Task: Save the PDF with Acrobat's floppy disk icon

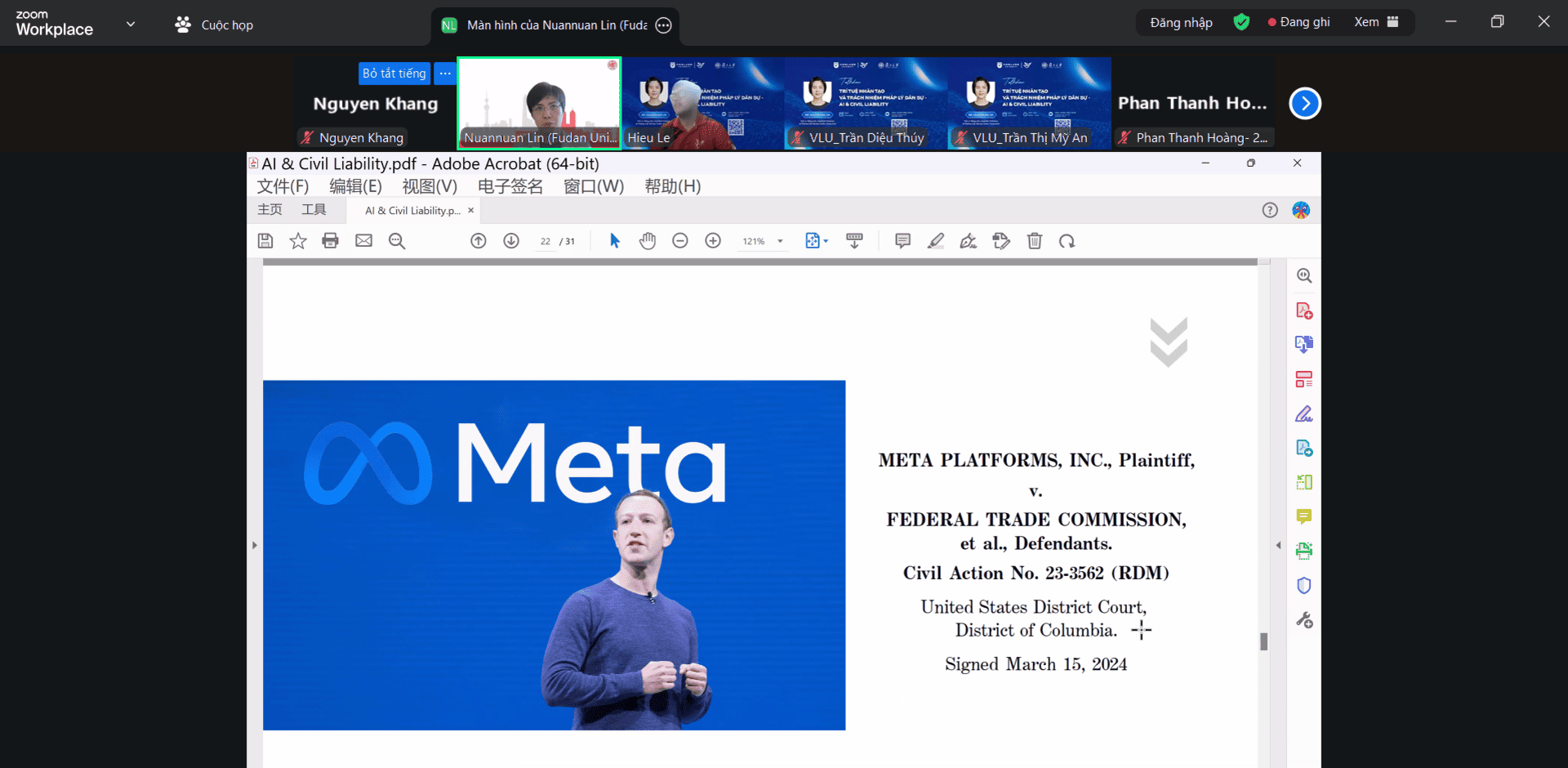Action: click(x=265, y=241)
